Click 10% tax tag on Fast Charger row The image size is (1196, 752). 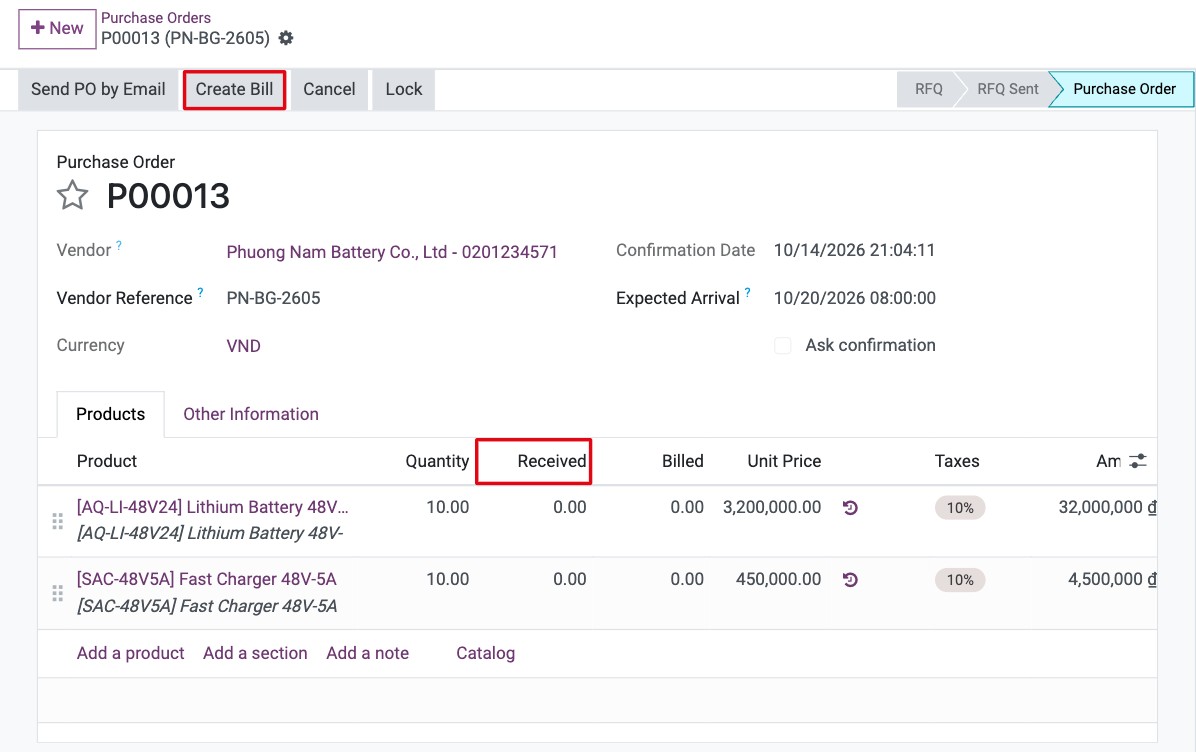(x=960, y=580)
